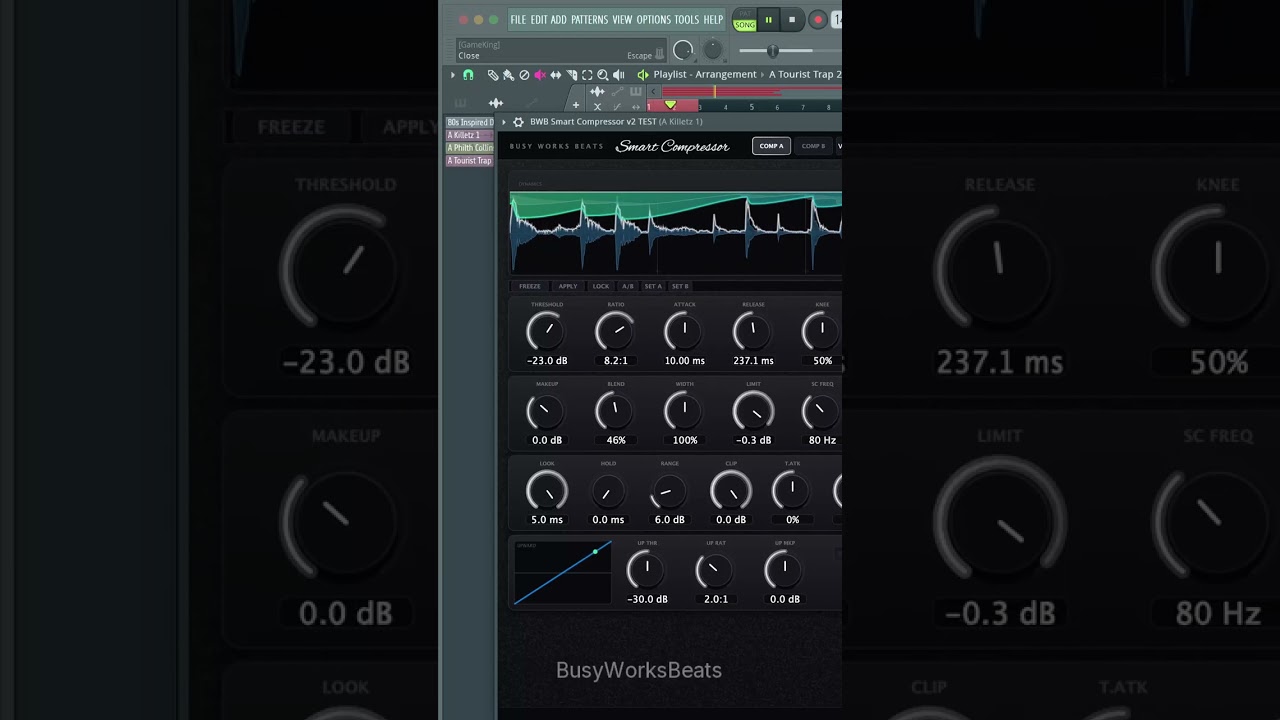The width and height of the screenshot is (1280, 720).
Task: Select the Playback speaker tool in playlist
Action: point(619,75)
